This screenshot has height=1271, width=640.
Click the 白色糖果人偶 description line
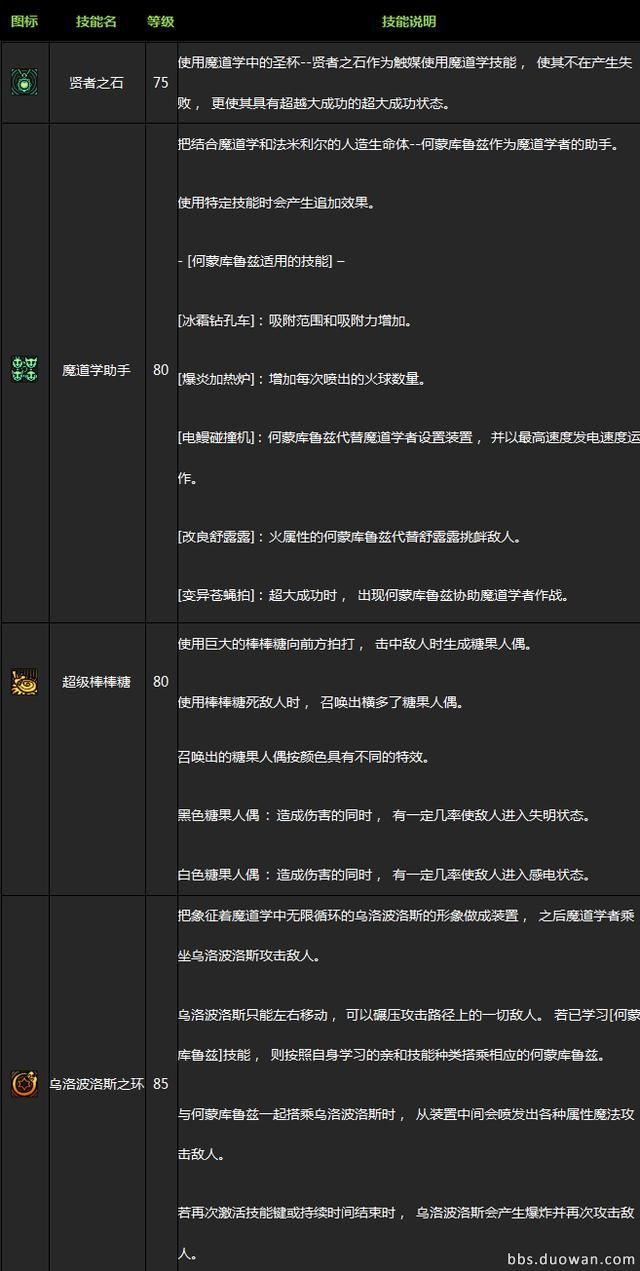pos(383,876)
